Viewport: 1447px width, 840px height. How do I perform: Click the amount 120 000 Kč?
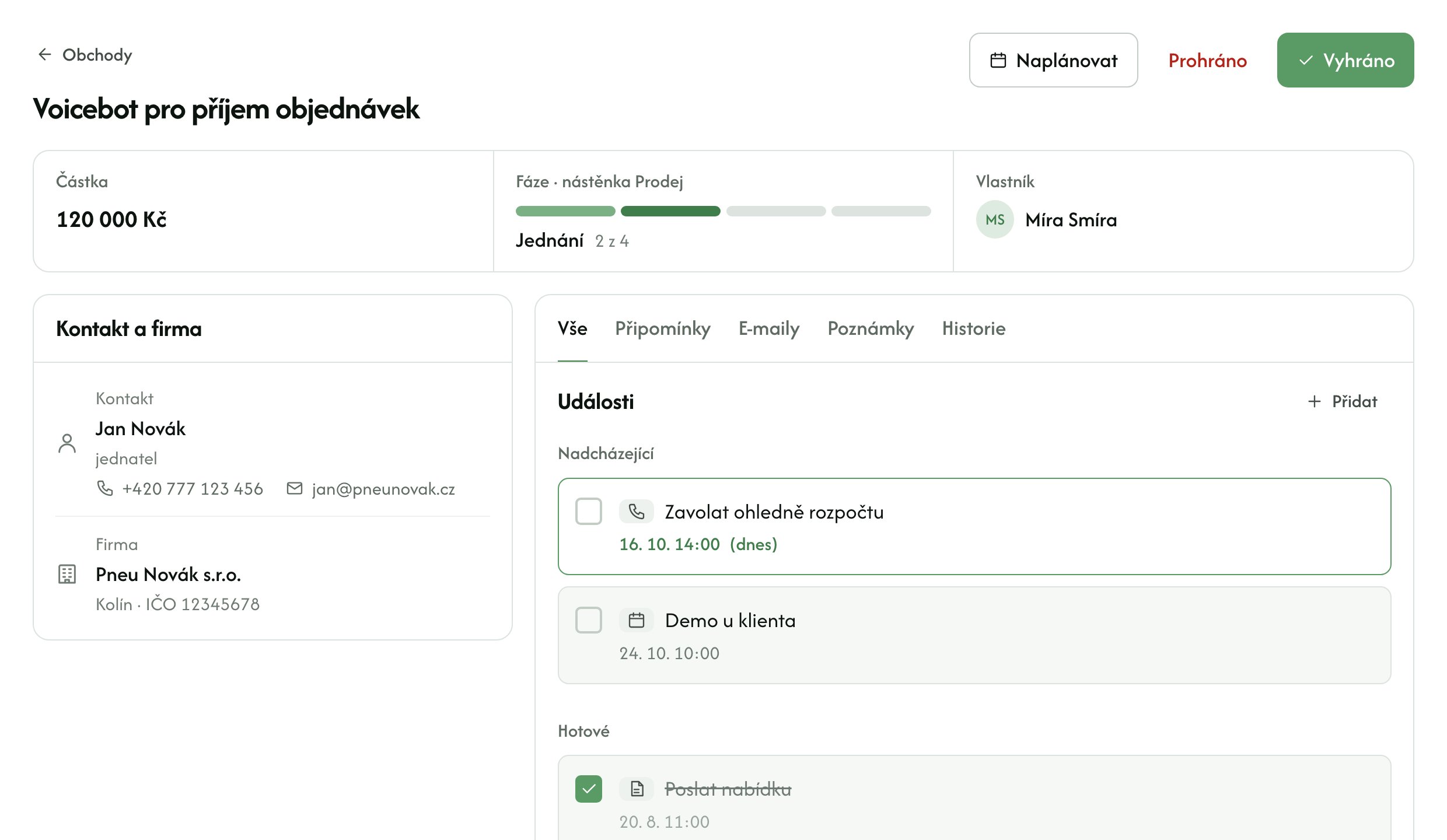pos(112,220)
